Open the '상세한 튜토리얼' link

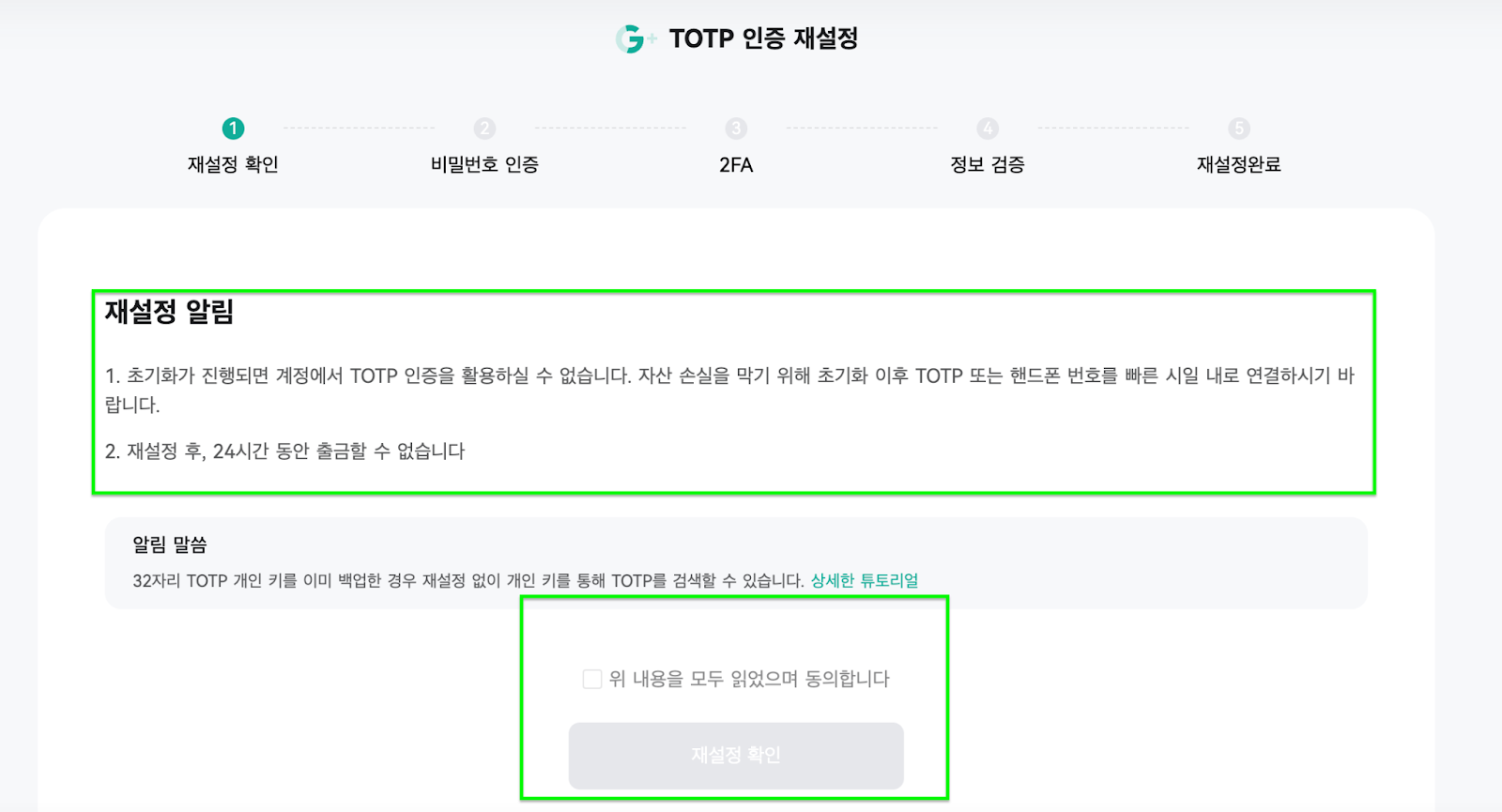pos(865,580)
